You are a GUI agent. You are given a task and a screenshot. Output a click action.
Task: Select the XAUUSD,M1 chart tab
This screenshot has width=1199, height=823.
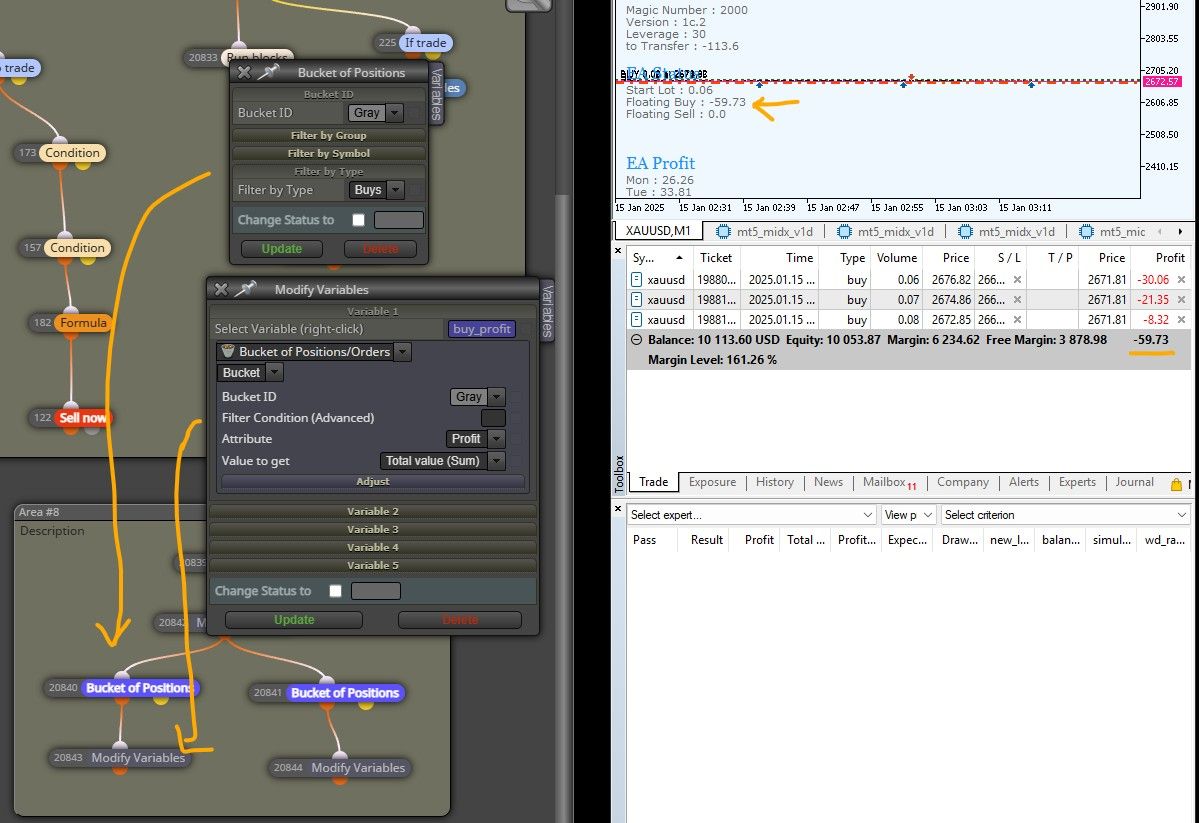pos(658,231)
